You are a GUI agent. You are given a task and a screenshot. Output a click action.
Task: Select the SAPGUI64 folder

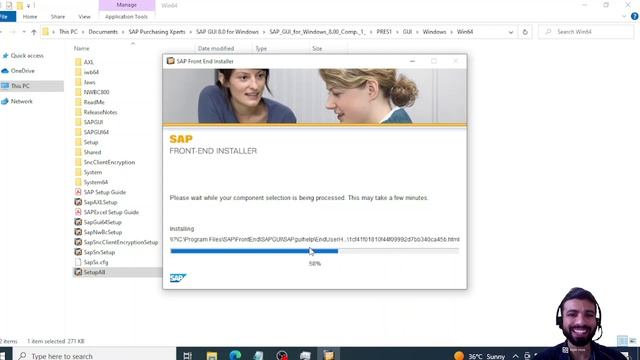96,132
